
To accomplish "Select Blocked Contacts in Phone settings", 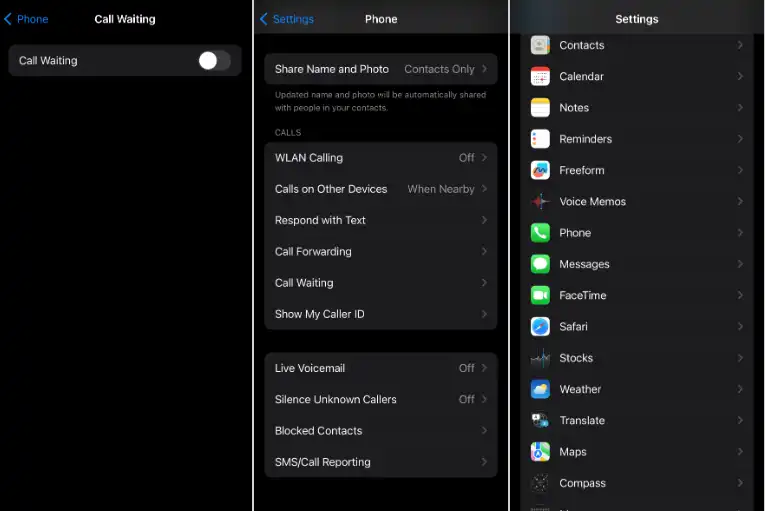I will pyautogui.click(x=380, y=431).
